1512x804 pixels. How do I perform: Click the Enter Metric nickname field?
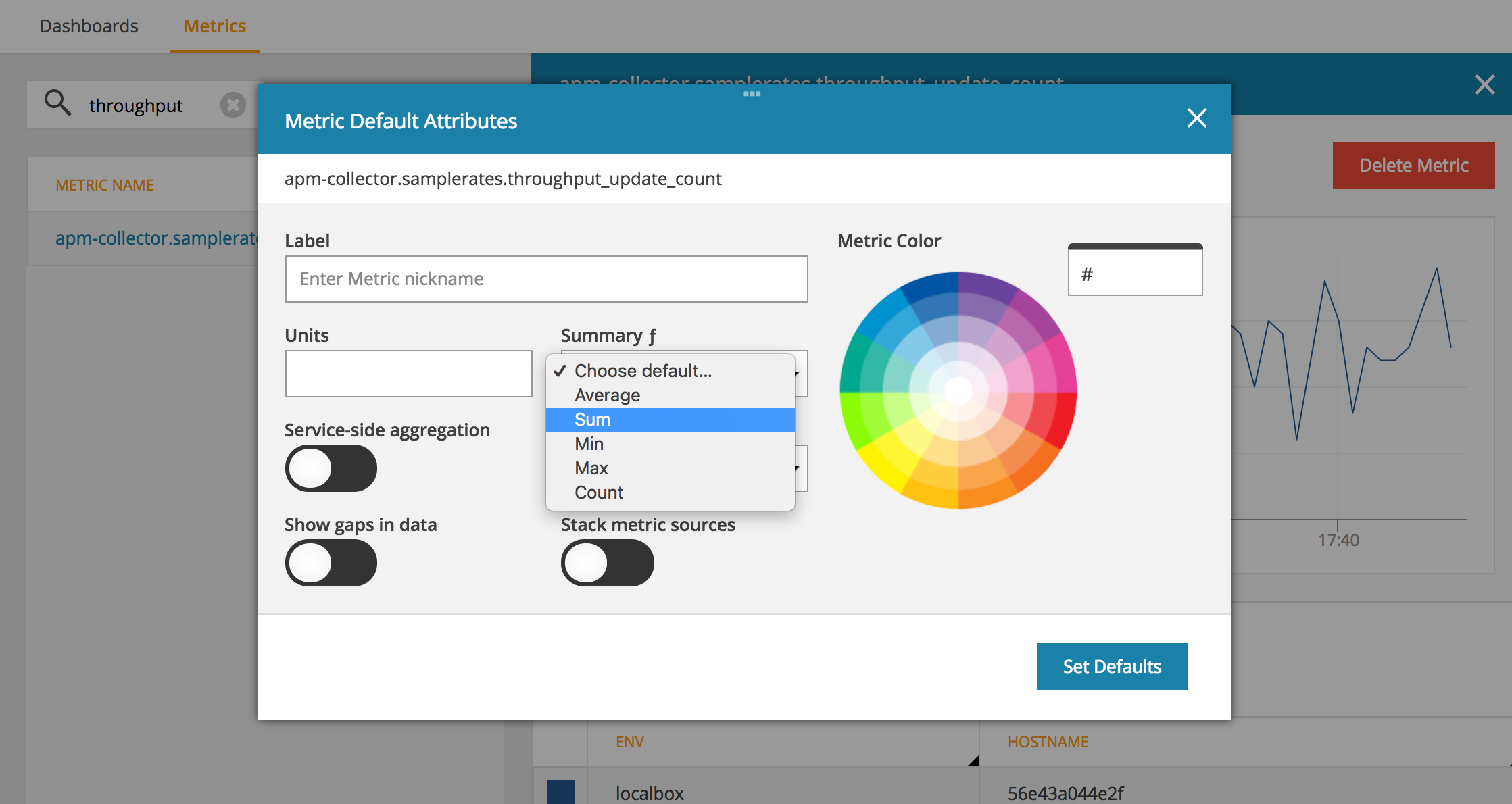[546, 279]
